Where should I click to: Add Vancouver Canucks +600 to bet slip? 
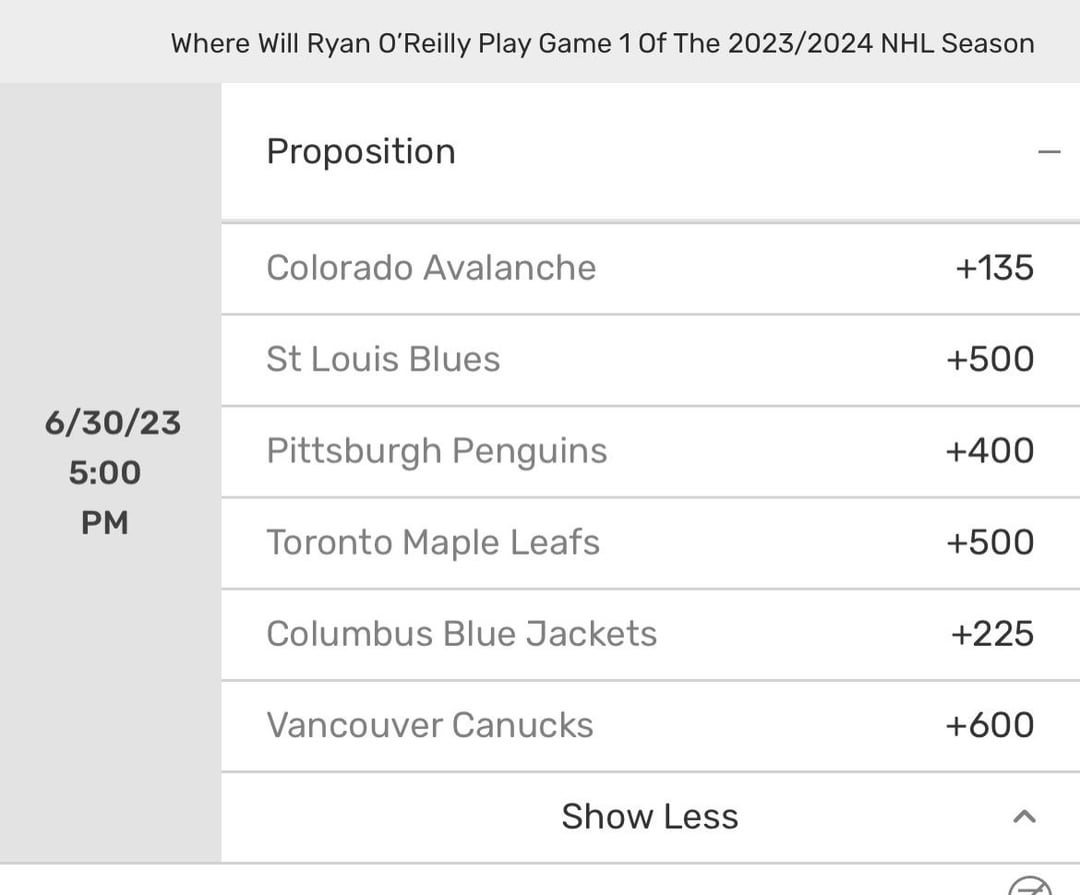tap(990, 726)
